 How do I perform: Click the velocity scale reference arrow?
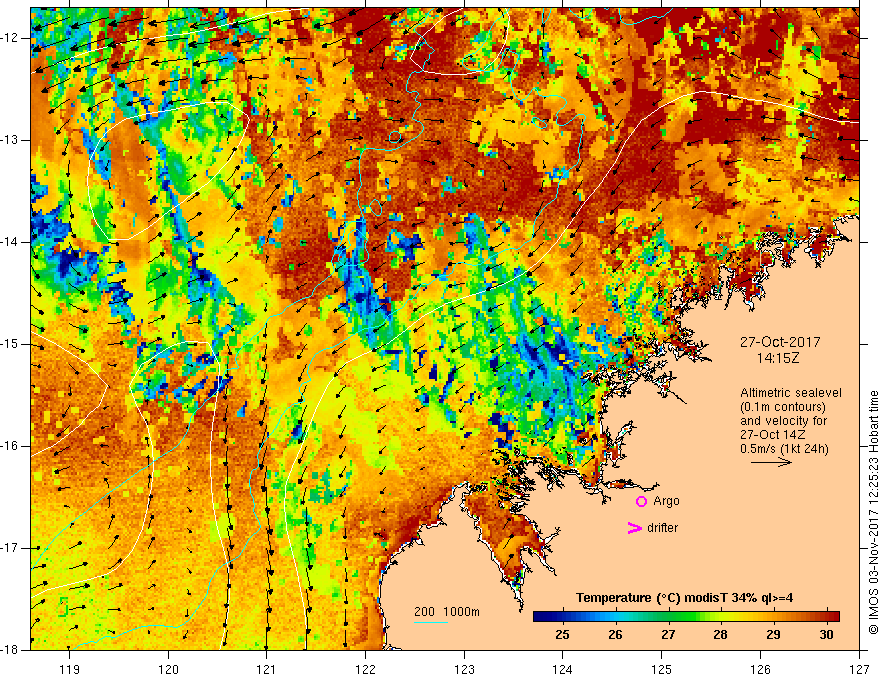coord(771,462)
